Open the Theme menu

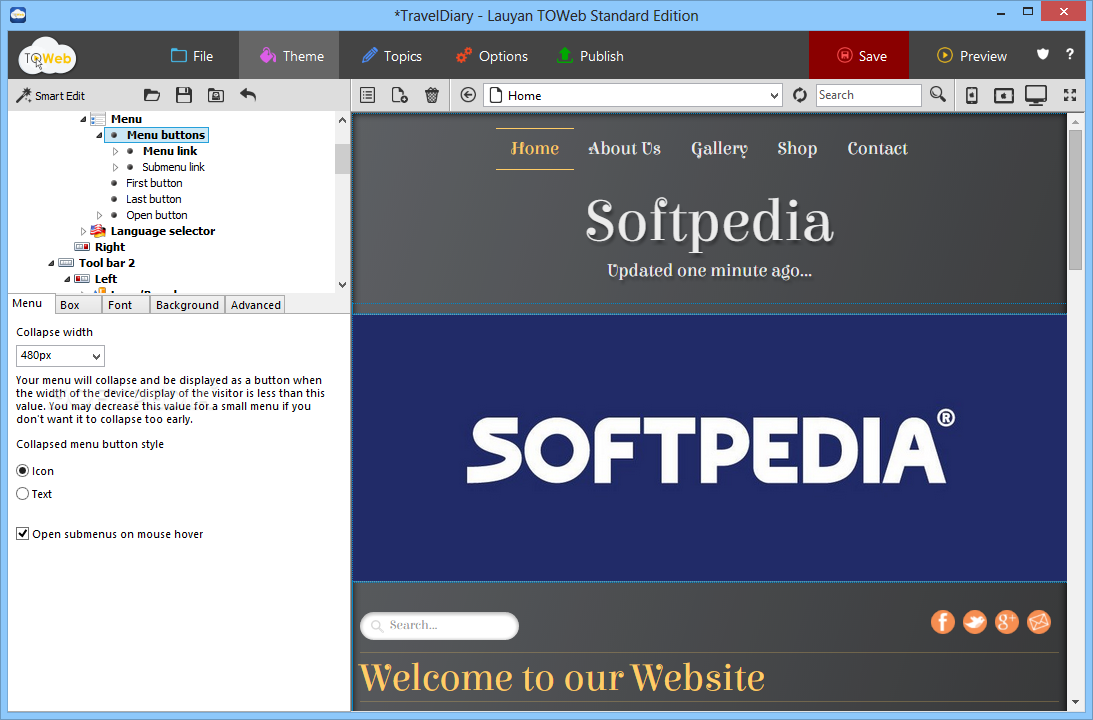pos(291,56)
